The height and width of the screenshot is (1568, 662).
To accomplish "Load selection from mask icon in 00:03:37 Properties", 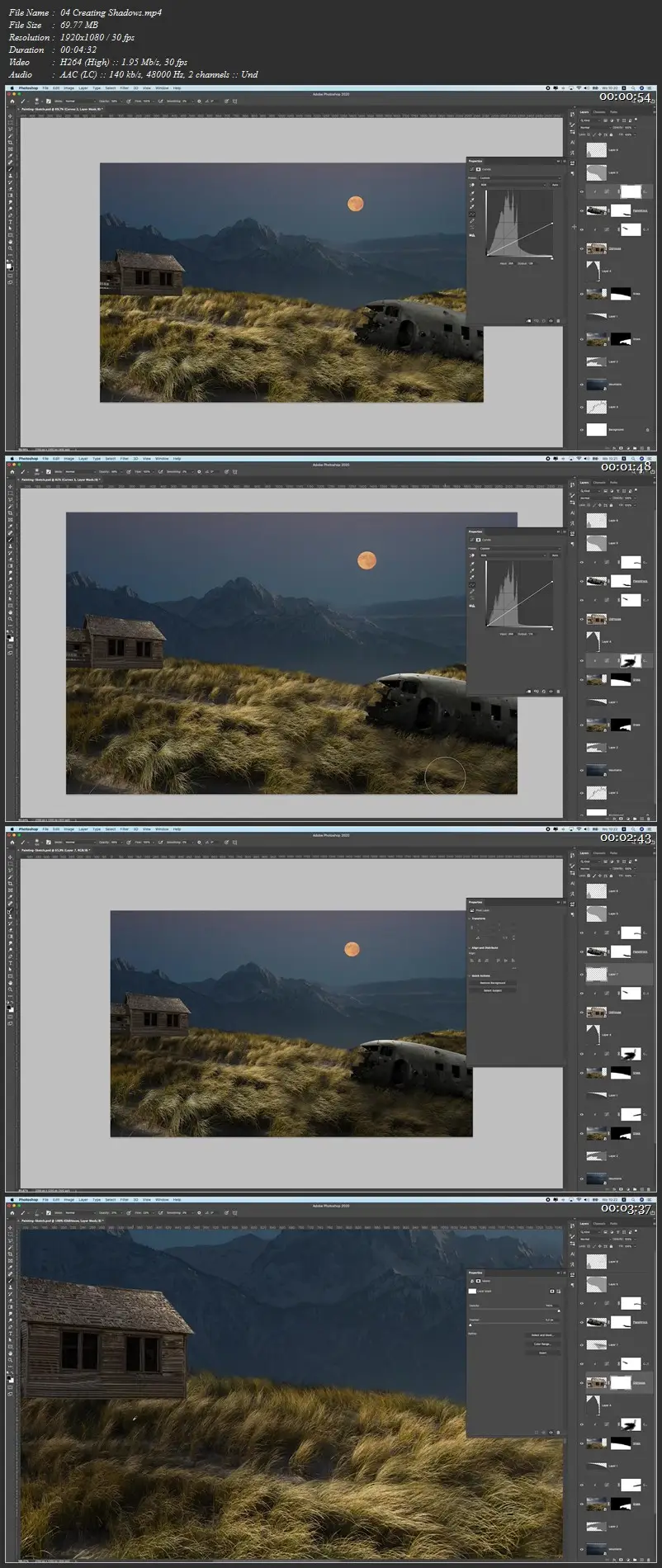I will click(x=537, y=1433).
